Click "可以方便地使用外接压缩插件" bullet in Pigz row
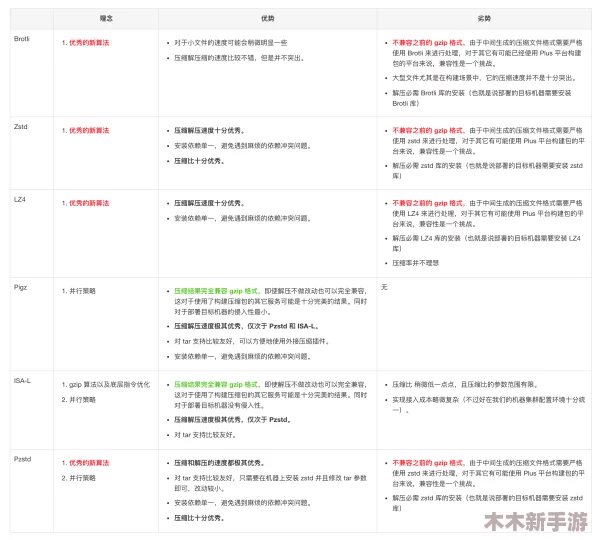This screenshot has height=540, width=594. (252, 341)
